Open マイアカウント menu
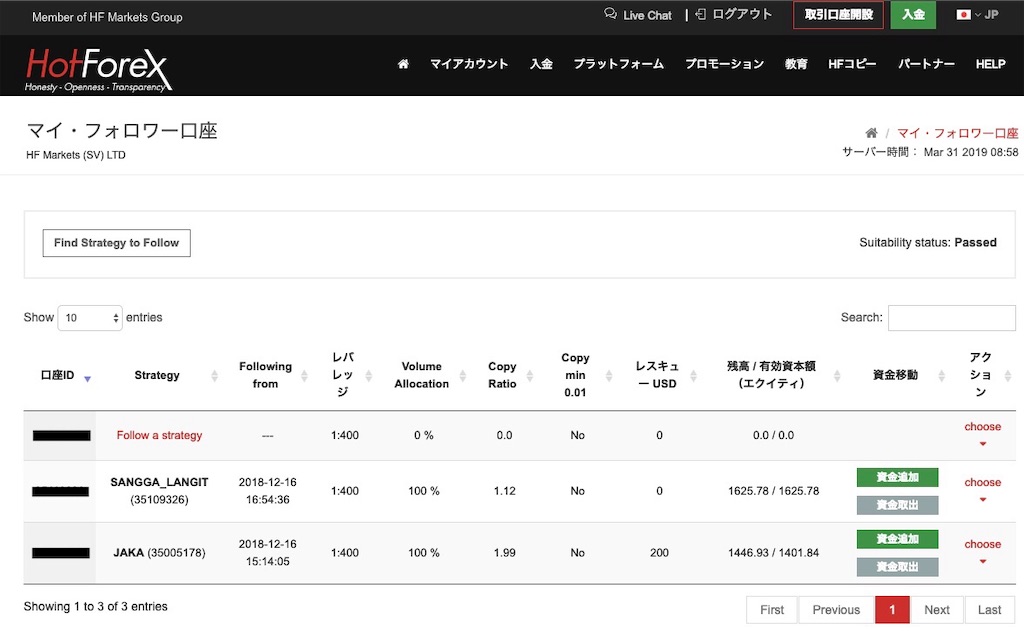Image resolution: width=1024 pixels, height=642 pixels. coord(469,64)
